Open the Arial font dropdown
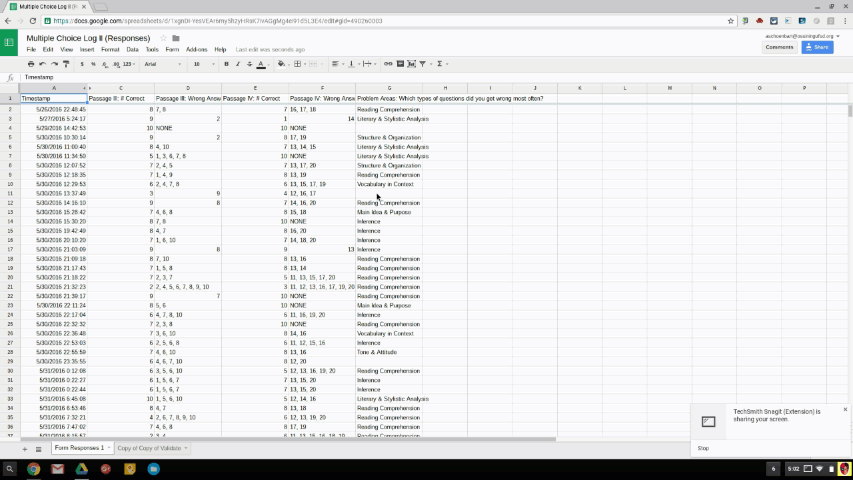Viewport: 853px width, 480px height. pyautogui.click(x=163, y=64)
